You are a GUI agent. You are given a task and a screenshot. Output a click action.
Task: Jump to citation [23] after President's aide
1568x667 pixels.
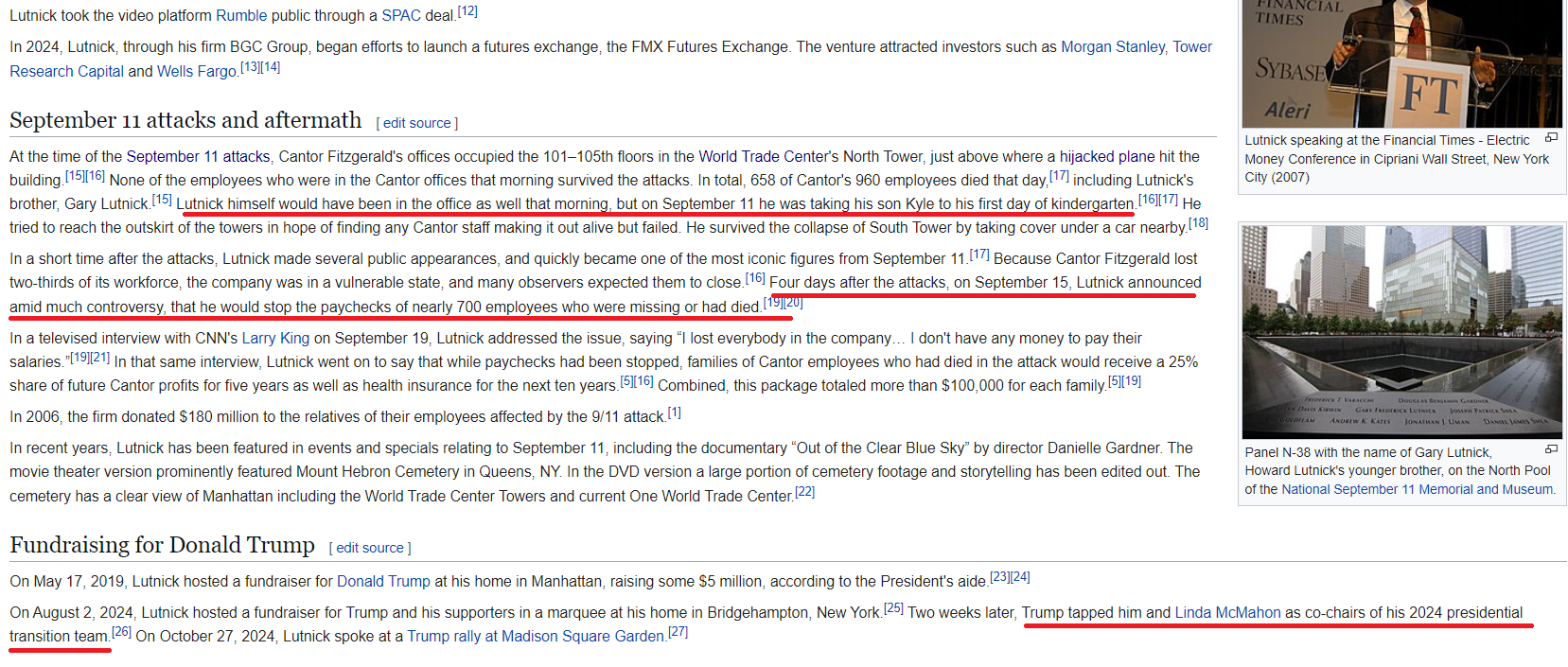[x=999, y=576]
